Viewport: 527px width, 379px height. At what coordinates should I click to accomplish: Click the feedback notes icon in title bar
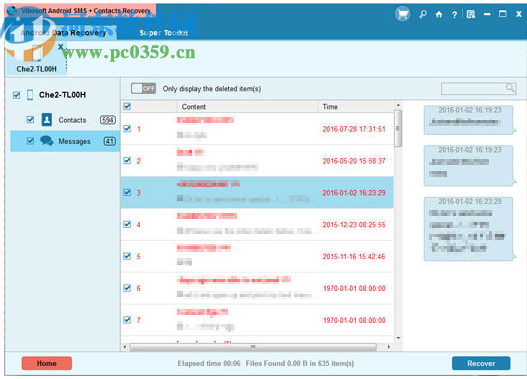(471, 14)
